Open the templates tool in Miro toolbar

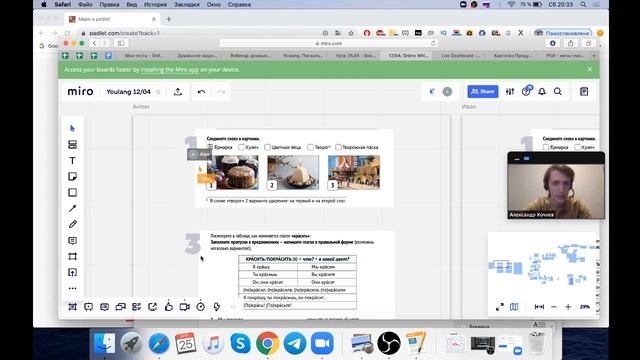tap(73, 144)
